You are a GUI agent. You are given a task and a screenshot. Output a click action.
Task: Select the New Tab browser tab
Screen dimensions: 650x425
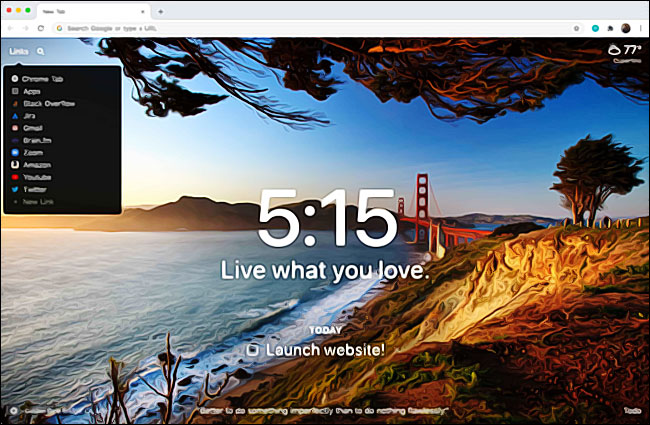[x=93, y=12]
